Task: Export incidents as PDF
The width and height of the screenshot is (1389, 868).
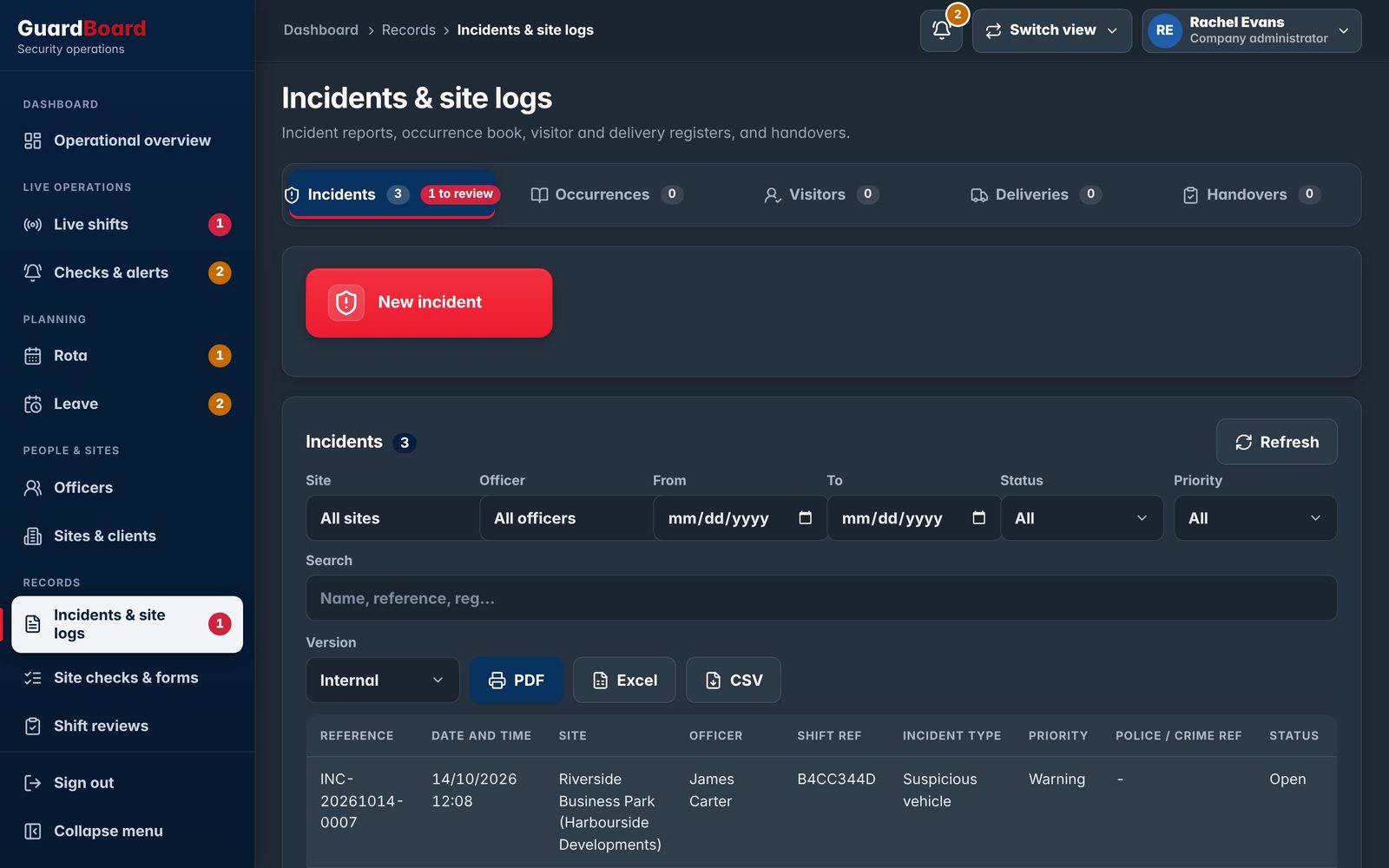Action: point(517,681)
